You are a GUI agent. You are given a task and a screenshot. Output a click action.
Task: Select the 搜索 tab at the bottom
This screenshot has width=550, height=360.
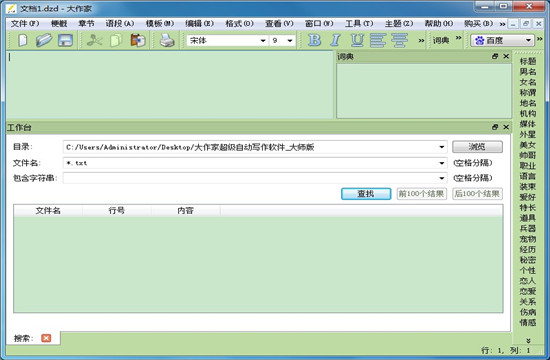pos(24,338)
